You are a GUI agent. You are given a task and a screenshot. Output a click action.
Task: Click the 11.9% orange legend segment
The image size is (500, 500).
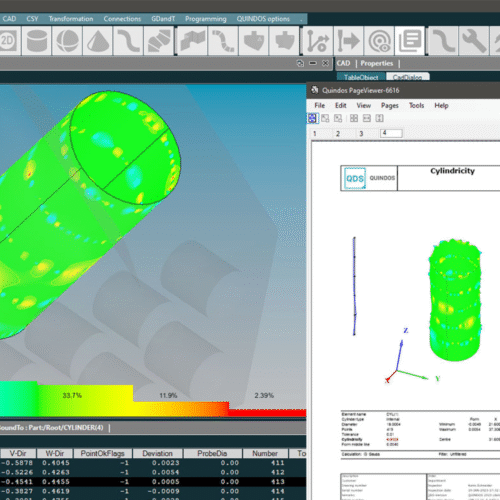(x=181, y=409)
